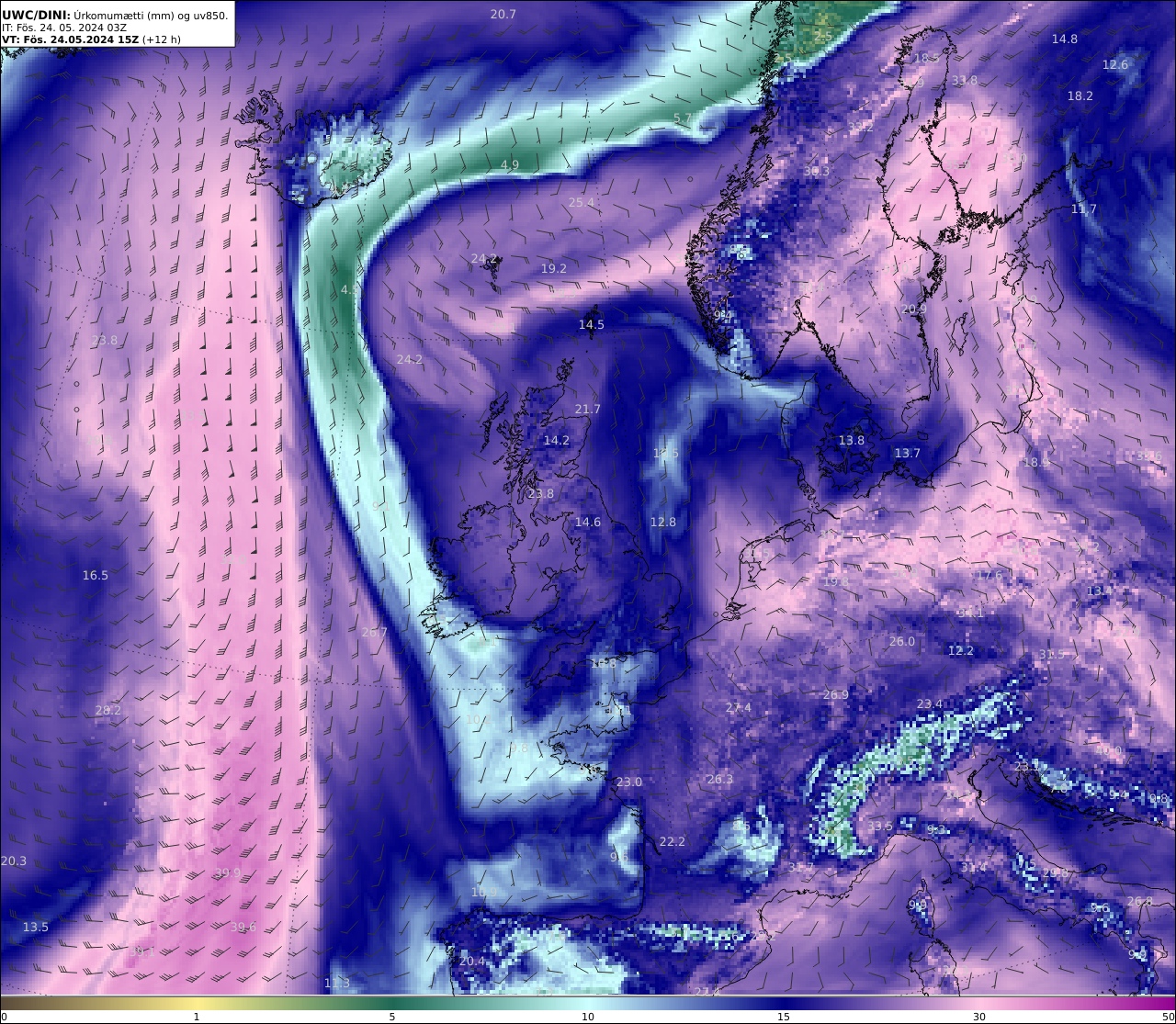Click the 13.8 value label
This screenshot has width=1176, height=1024.
852,440
